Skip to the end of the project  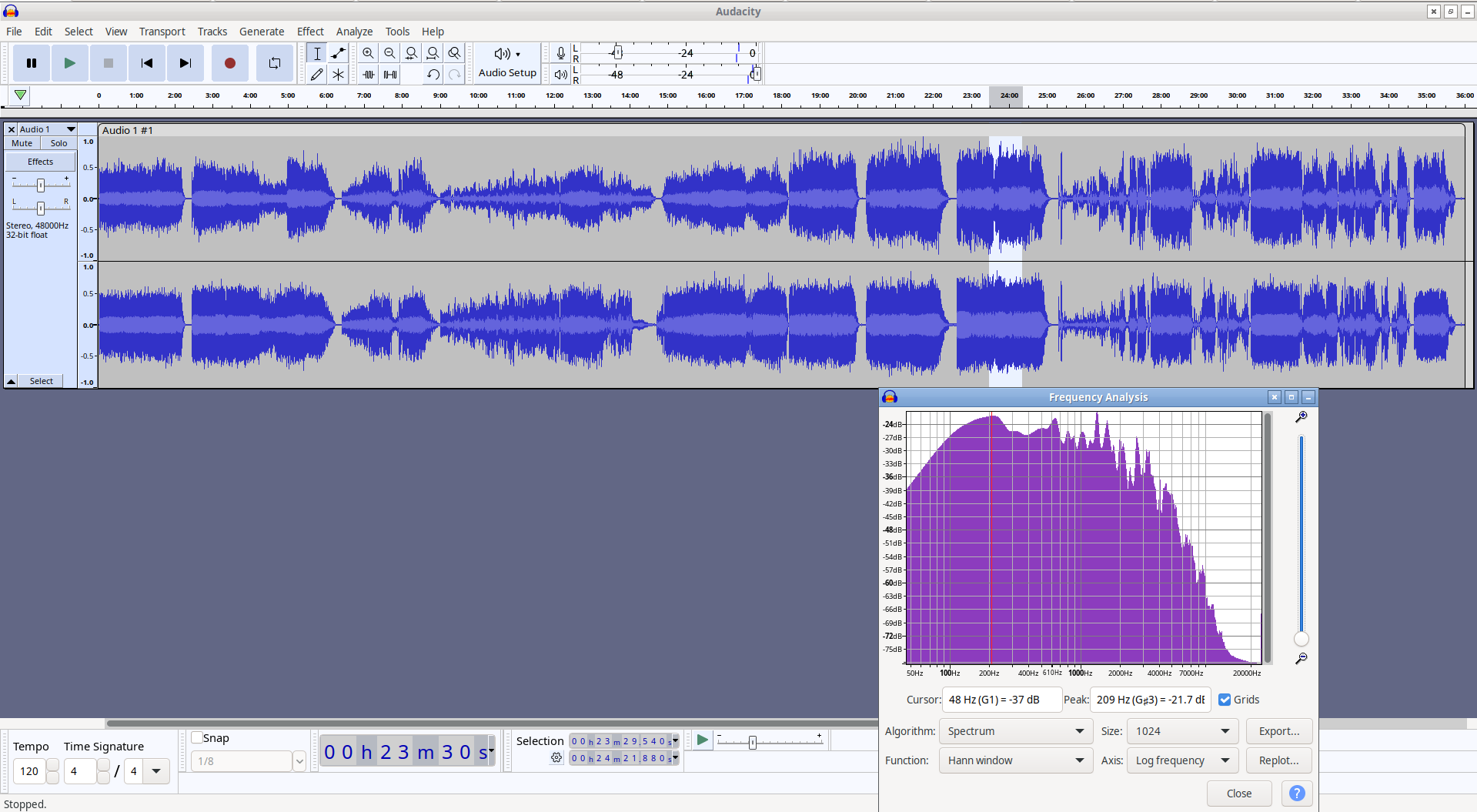[x=185, y=63]
